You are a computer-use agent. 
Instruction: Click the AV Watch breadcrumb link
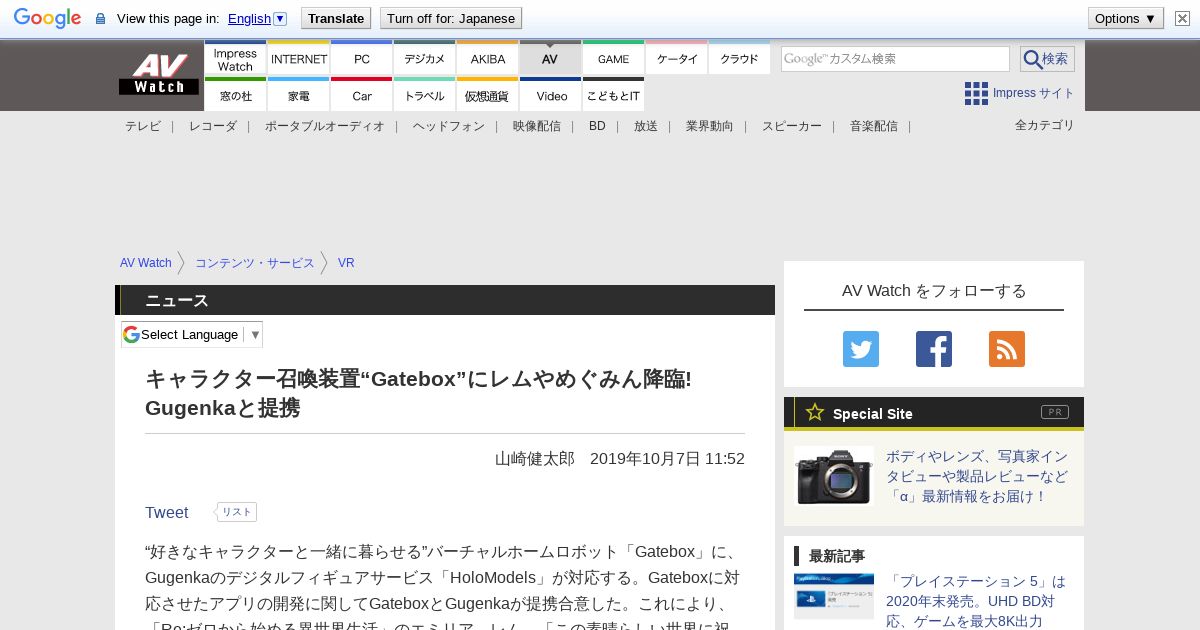(146, 263)
